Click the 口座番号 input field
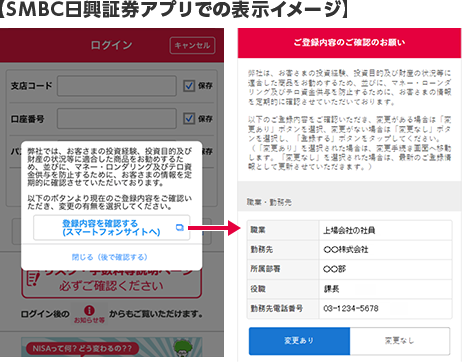 (x=117, y=118)
